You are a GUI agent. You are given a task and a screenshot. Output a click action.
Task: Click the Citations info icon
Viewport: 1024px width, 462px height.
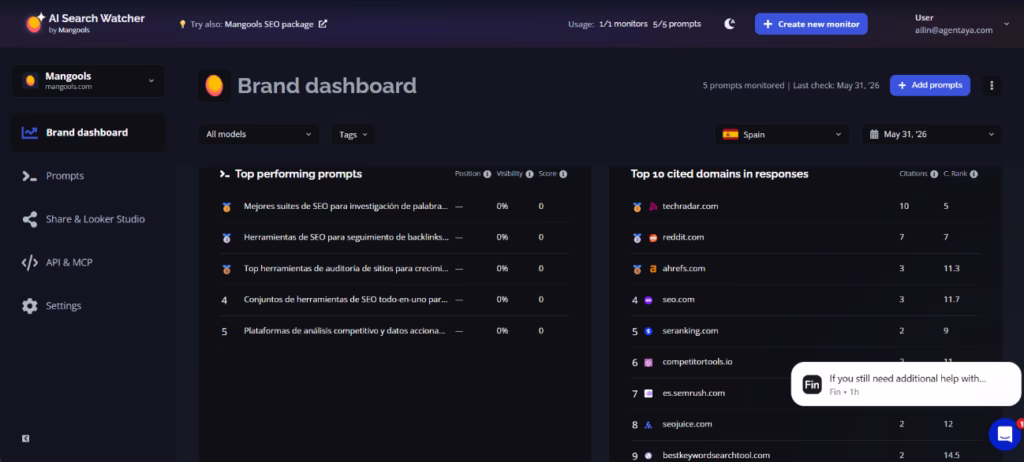point(934,174)
